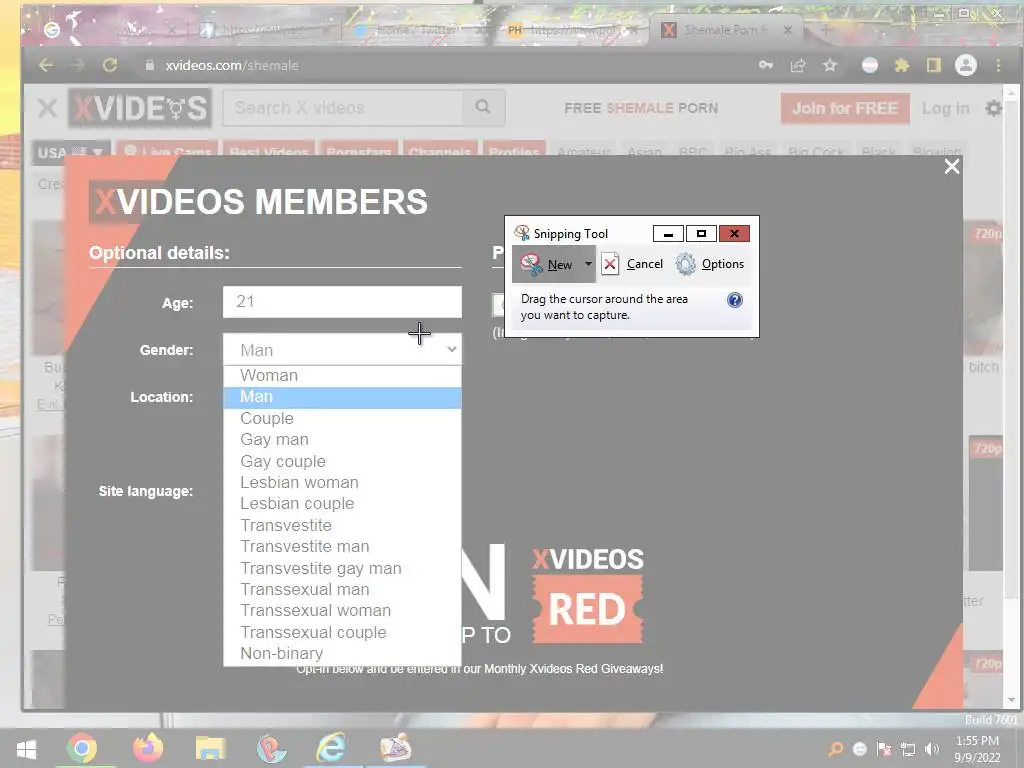This screenshot has width=1024, height=768.
Task: Select Woman in the gender list
Action: [342, 376]
